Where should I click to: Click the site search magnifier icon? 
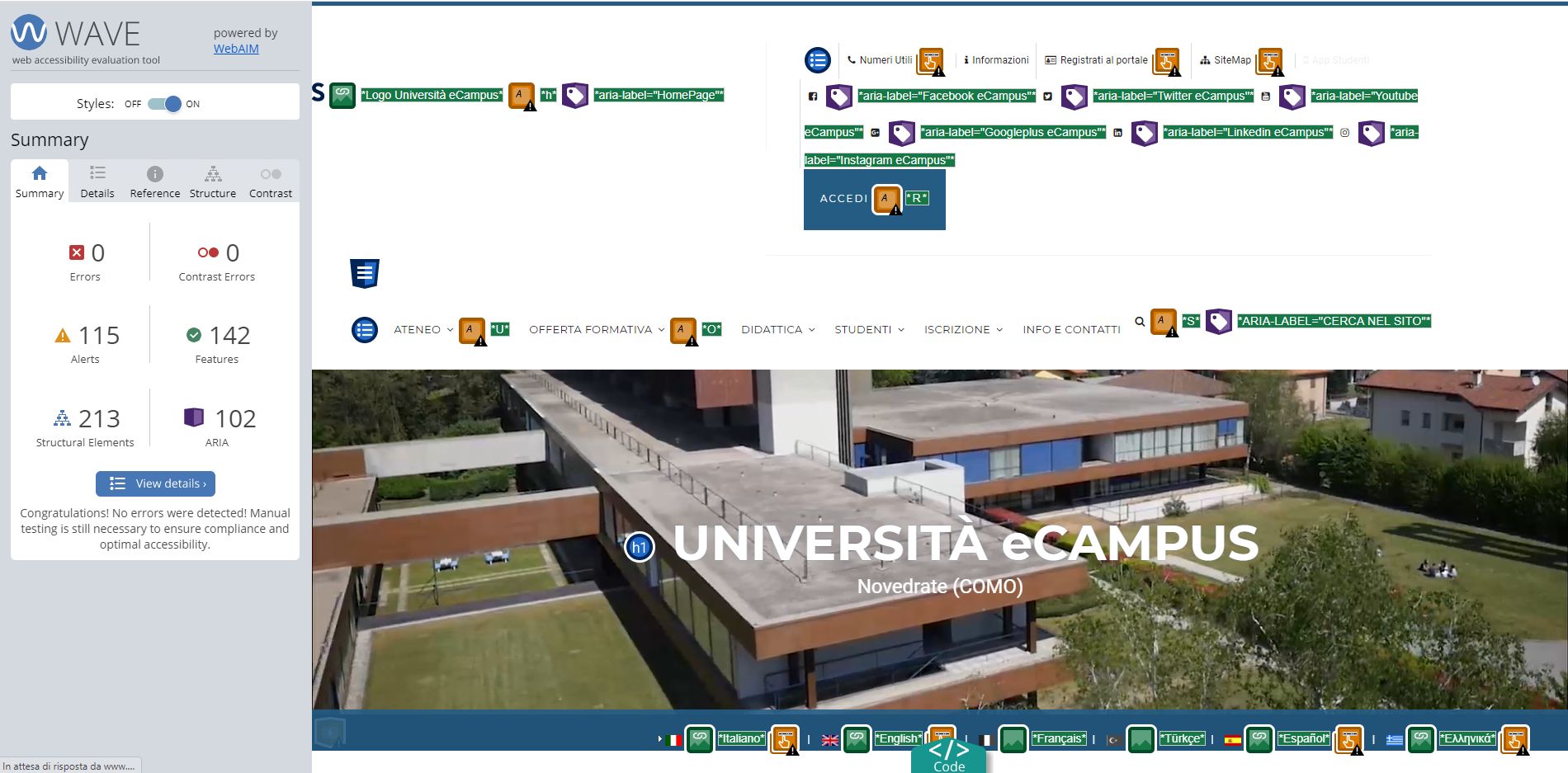(1140, 322)
